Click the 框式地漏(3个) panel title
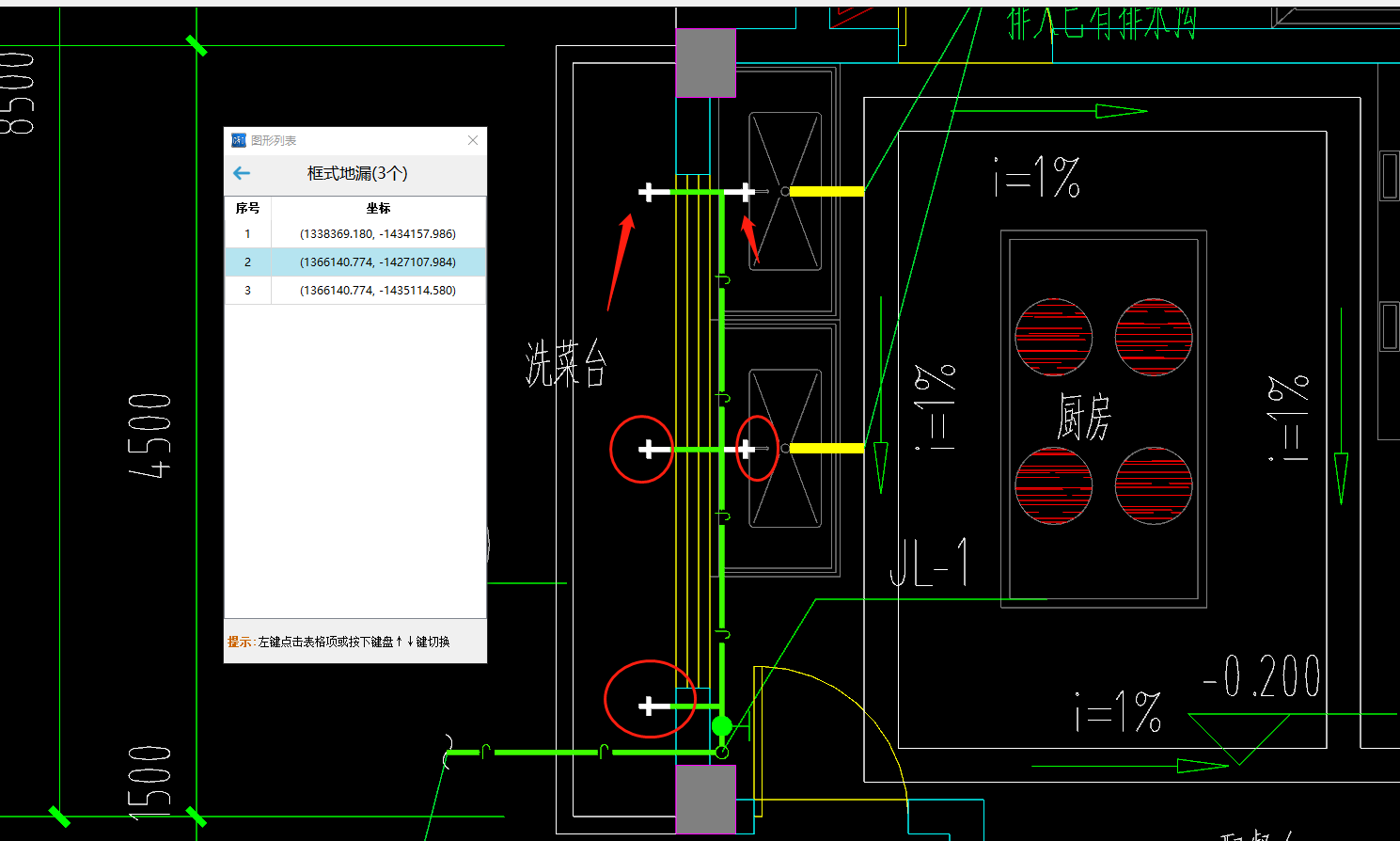The height and width of the screenshot is (841, 1400). pyautogui.click(x=357, y=173)
